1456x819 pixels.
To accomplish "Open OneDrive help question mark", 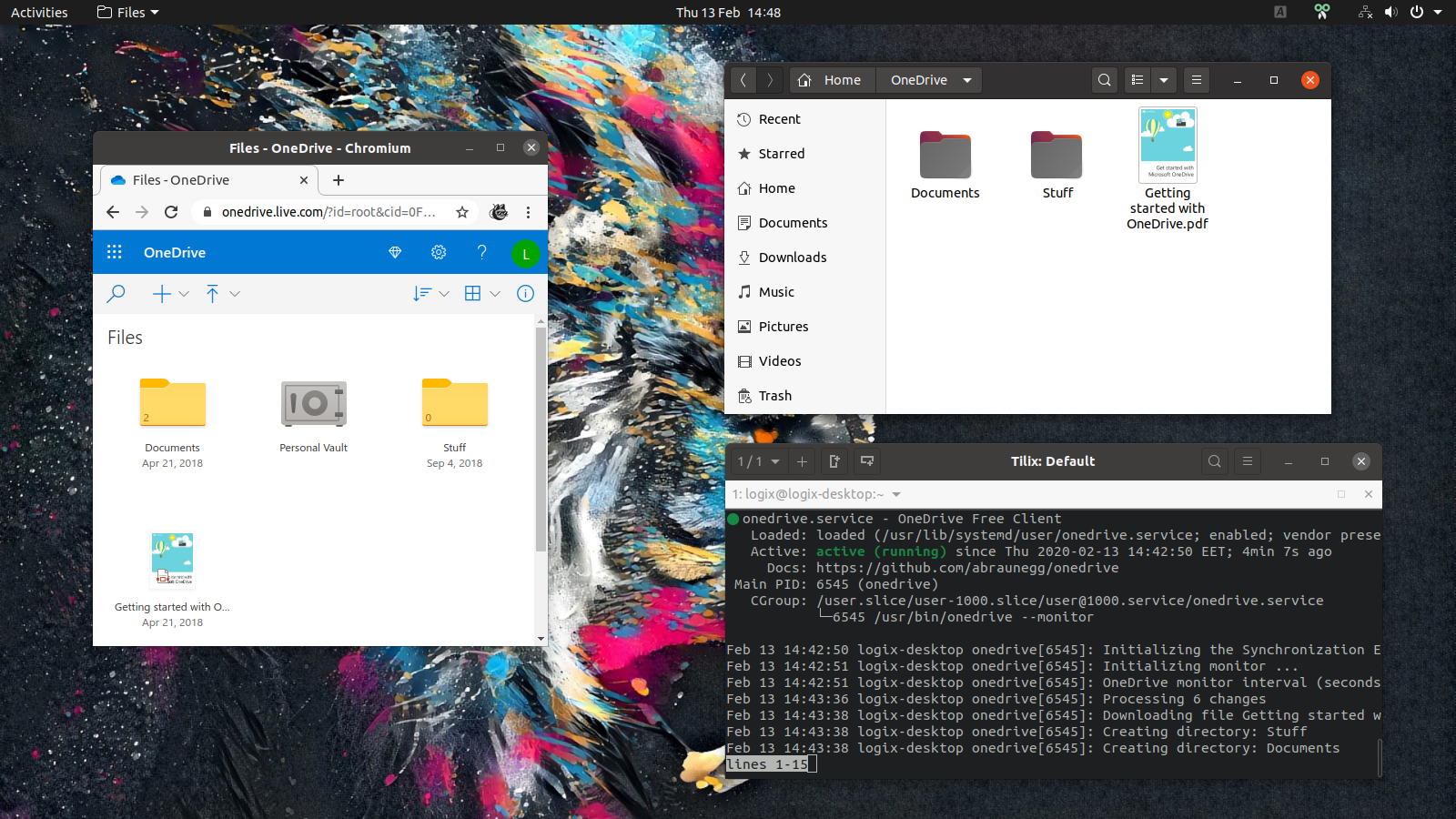I will [481, 252].
